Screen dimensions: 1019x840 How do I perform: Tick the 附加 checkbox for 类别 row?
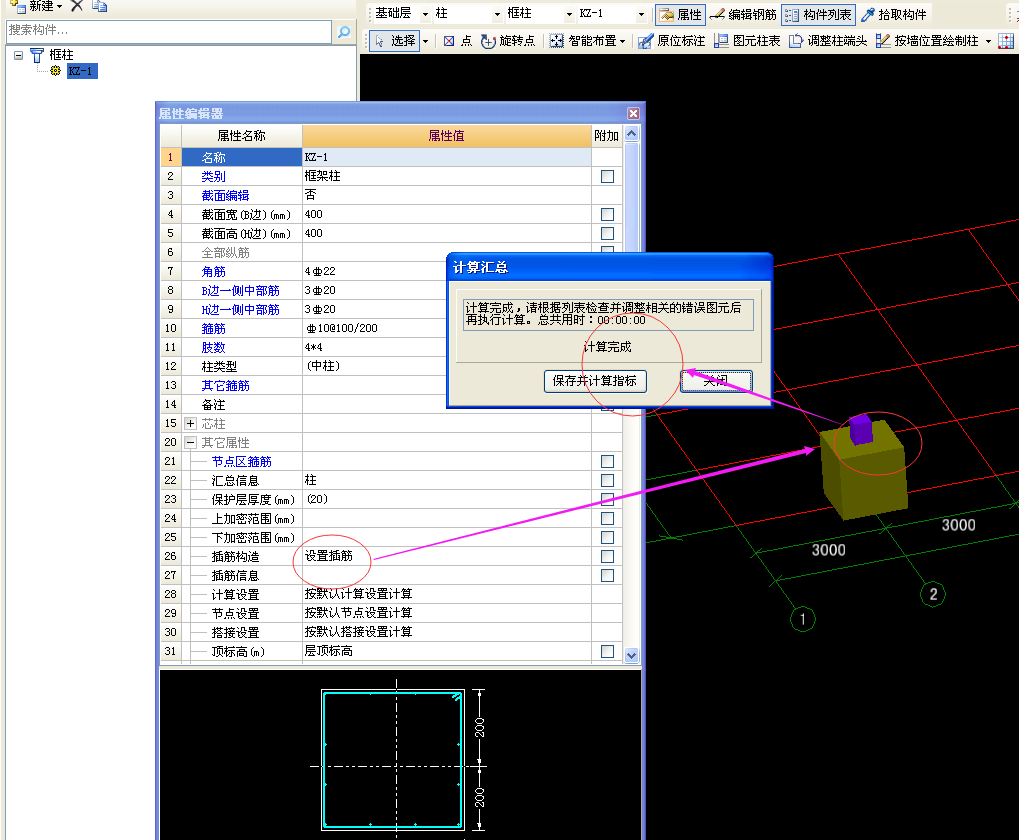(607, 177)
